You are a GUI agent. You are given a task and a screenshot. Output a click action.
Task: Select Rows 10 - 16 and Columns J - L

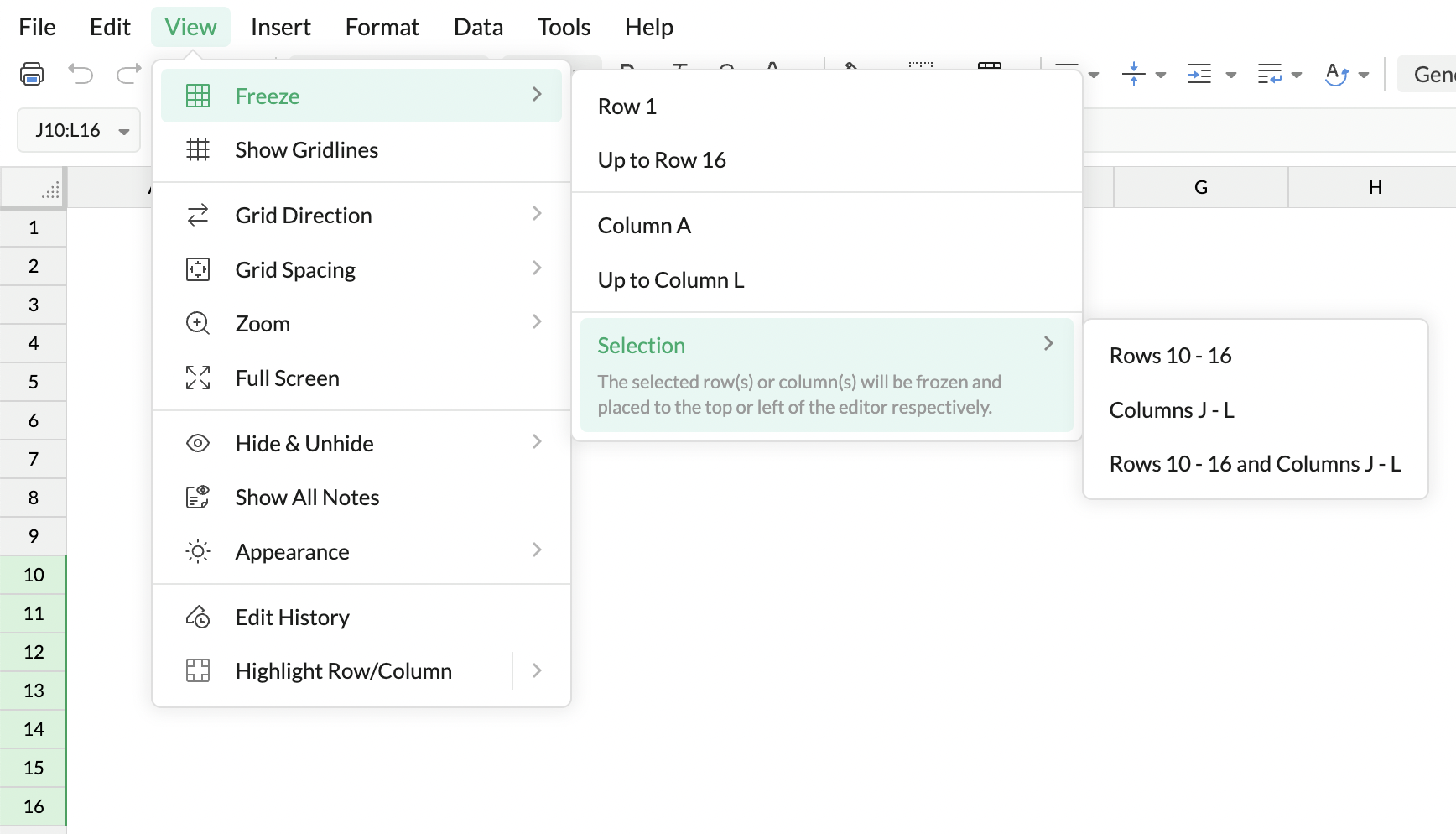pyautogui.click(x=1255, y=464)
